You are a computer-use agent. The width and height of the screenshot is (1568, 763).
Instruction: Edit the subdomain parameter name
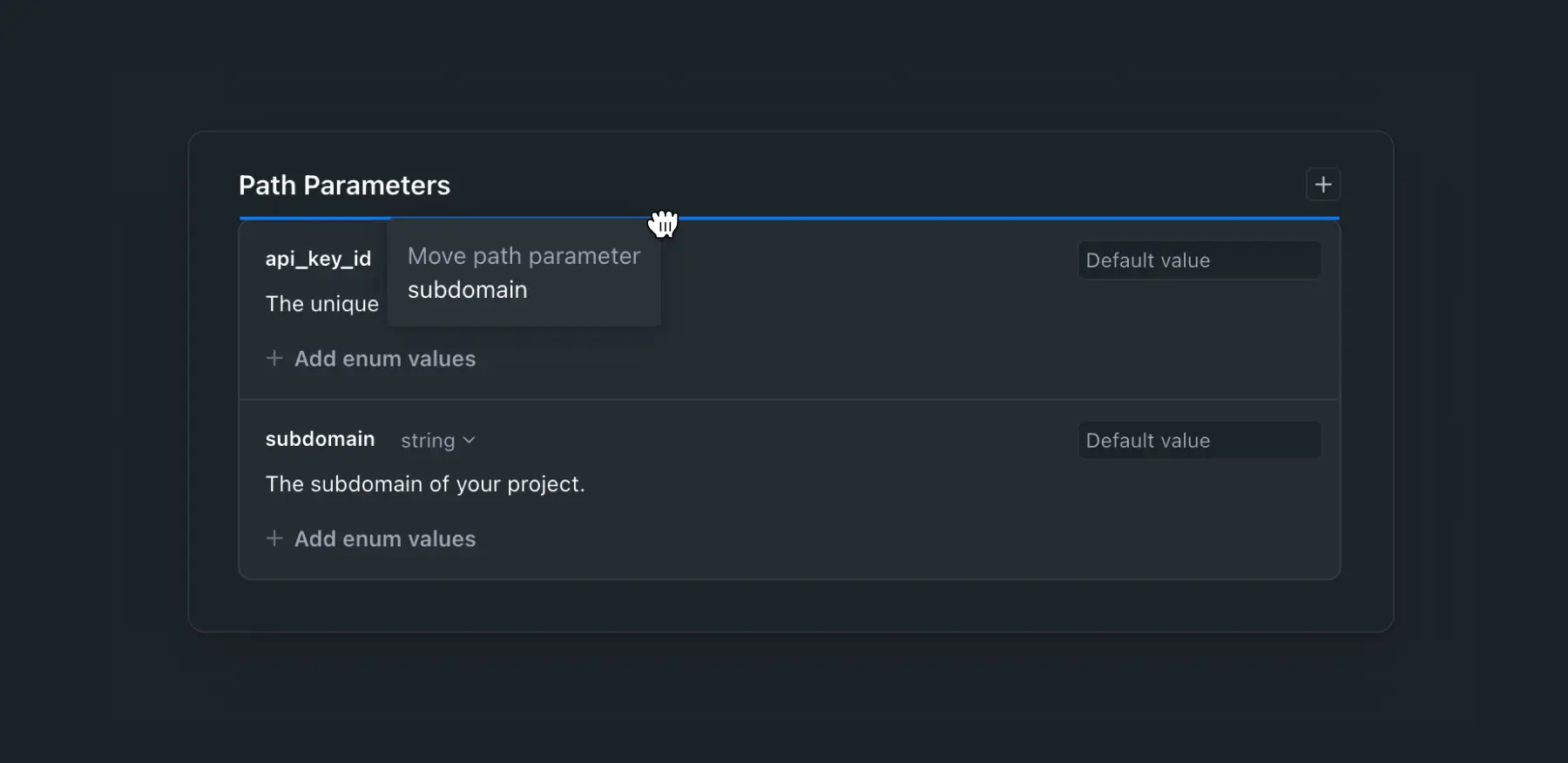coord(320,439)
